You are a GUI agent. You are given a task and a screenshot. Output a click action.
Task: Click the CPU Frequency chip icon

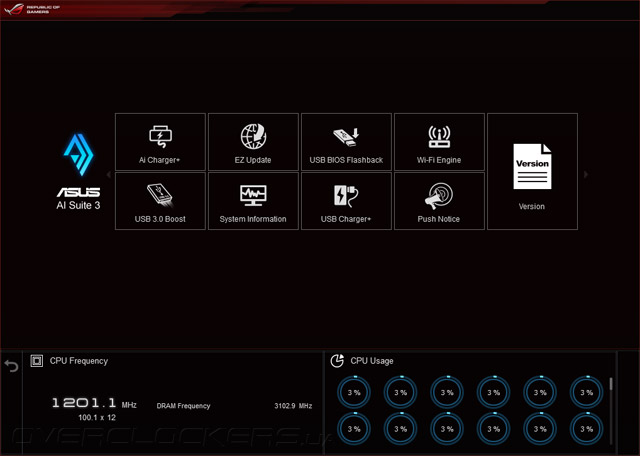37,361
